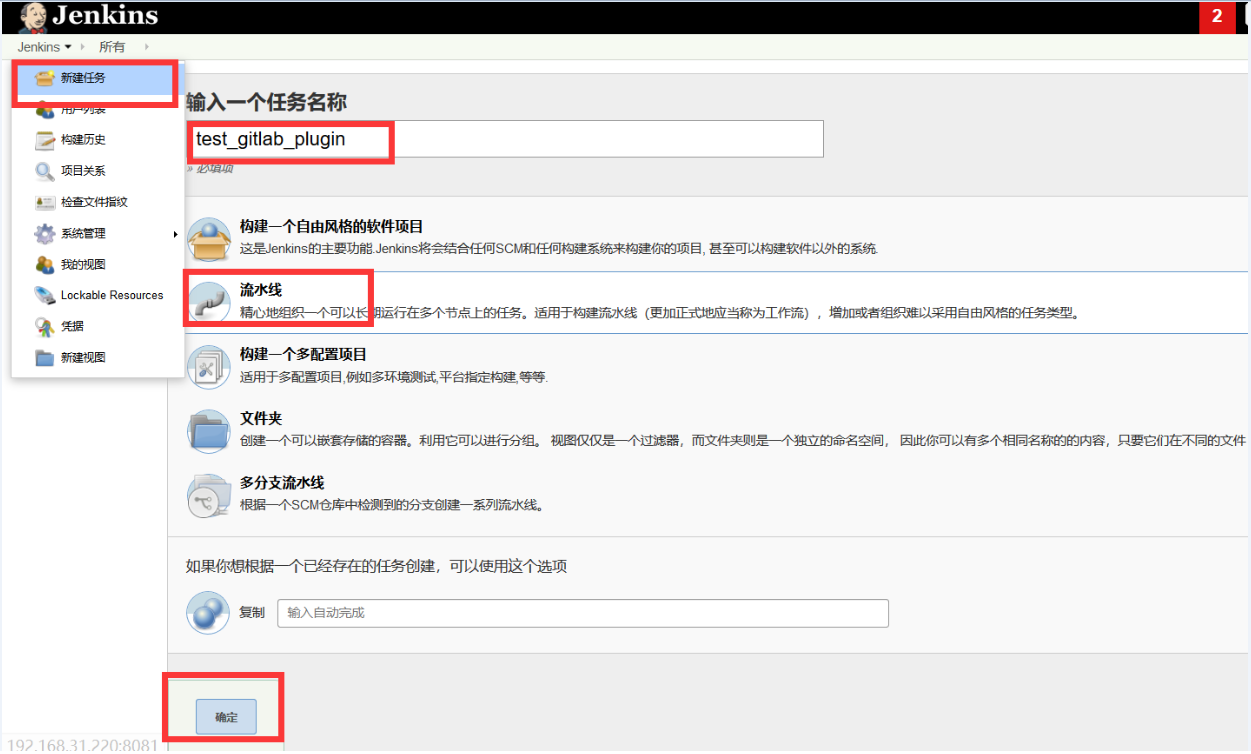Click the 新建任务 folder icon
Screen dimensions: 1251x754
44,78
